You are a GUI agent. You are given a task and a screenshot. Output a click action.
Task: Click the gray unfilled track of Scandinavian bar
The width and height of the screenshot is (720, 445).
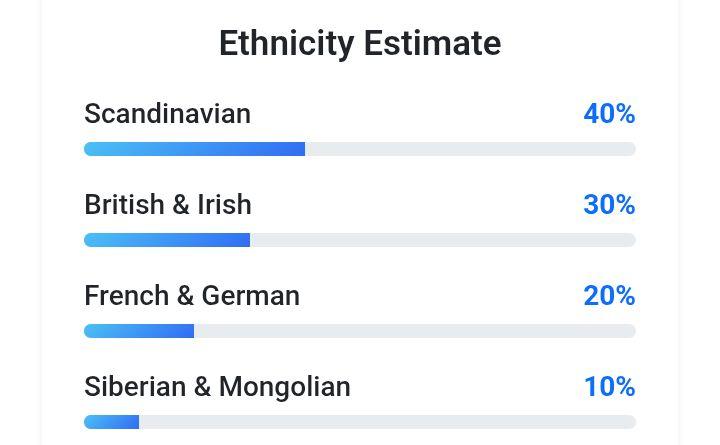[x=470, y=149]
